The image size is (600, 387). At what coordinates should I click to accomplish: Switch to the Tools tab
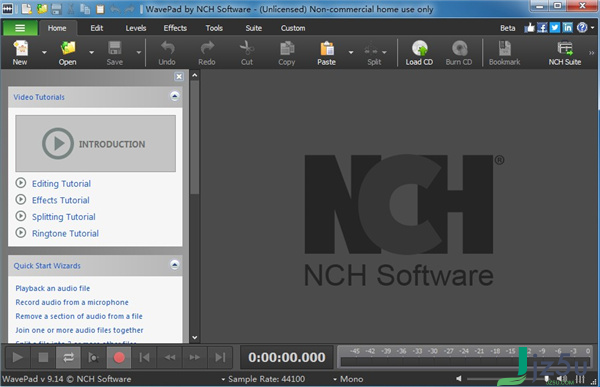point(214,28)
